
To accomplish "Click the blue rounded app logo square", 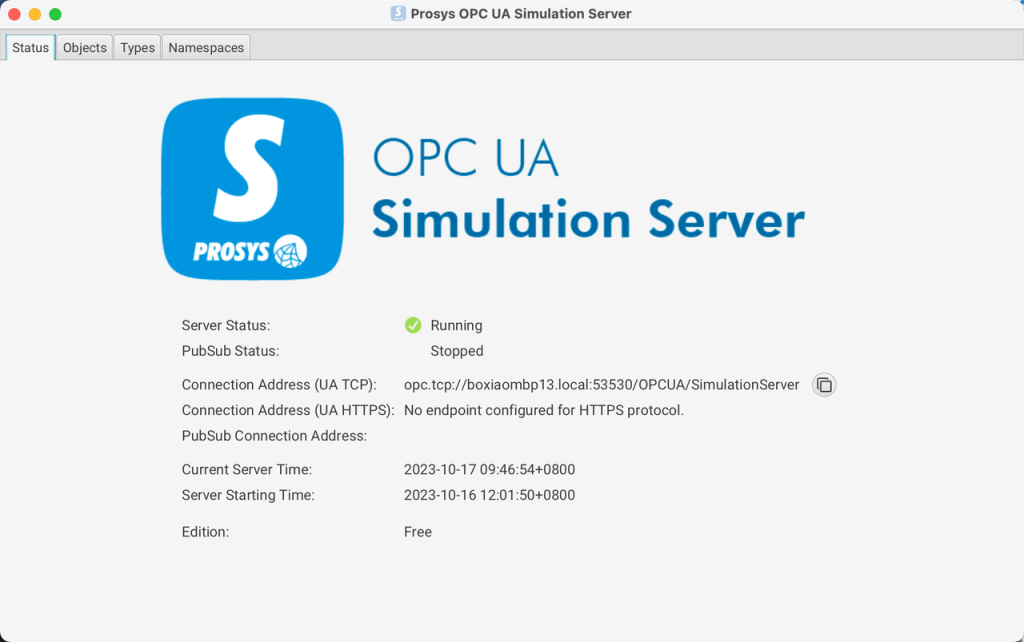I will click(x=252, y=188).
